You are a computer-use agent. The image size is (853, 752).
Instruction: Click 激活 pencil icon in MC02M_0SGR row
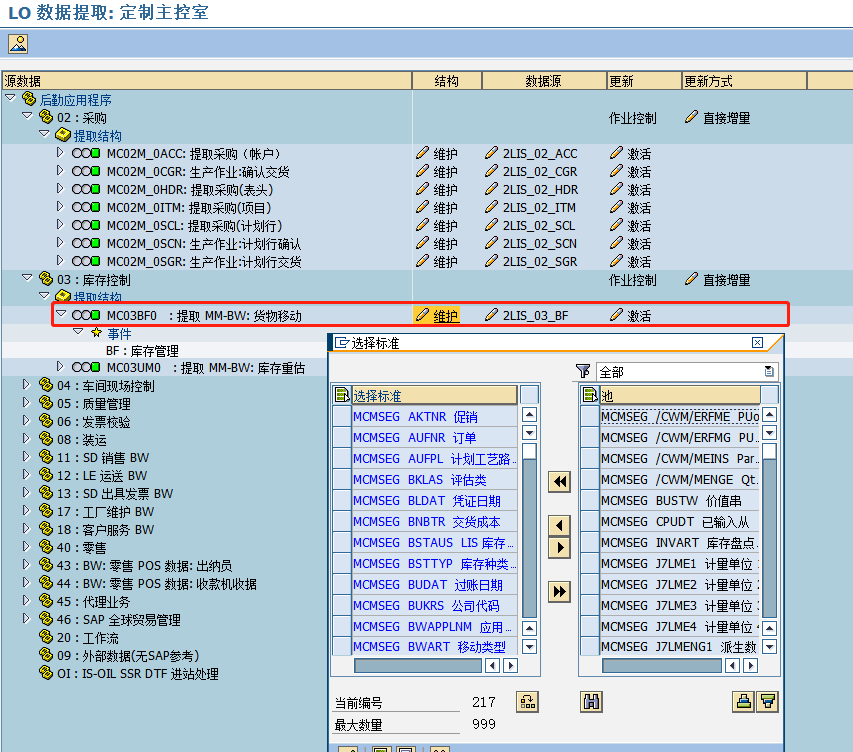[616, 261]
